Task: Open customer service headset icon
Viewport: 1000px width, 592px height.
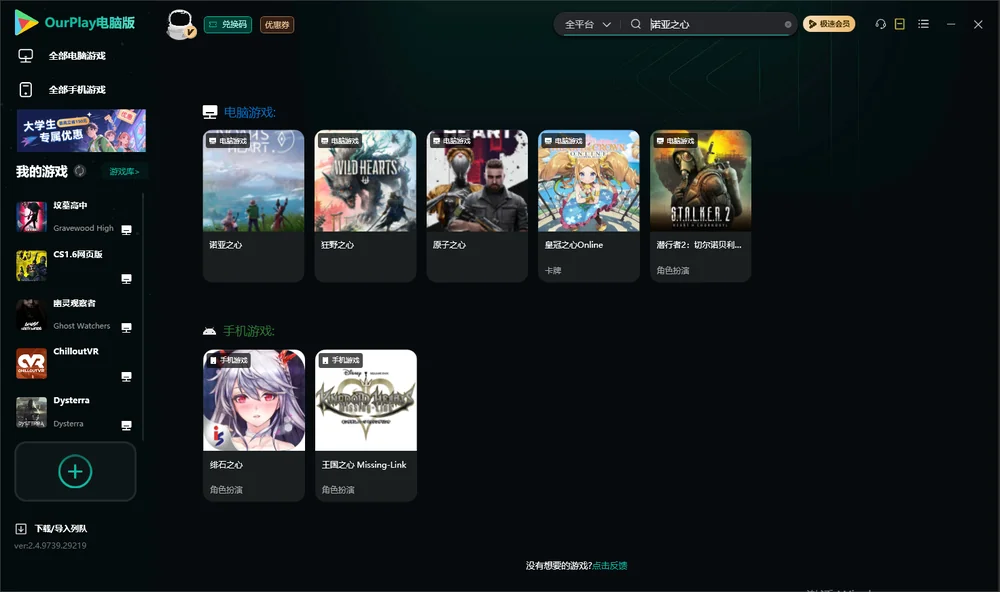Action: click(x=880, y=24)
